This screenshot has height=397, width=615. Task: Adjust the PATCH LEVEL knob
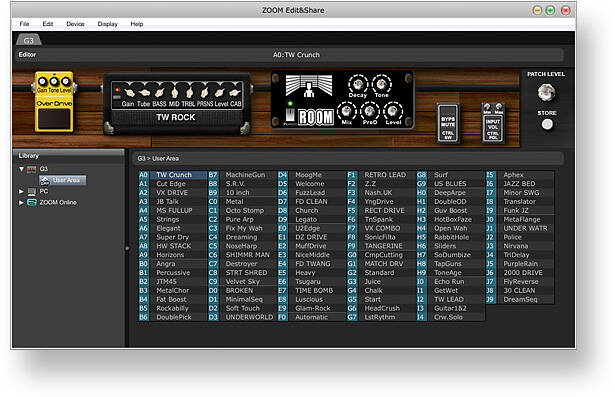click(x=546, y=93)
